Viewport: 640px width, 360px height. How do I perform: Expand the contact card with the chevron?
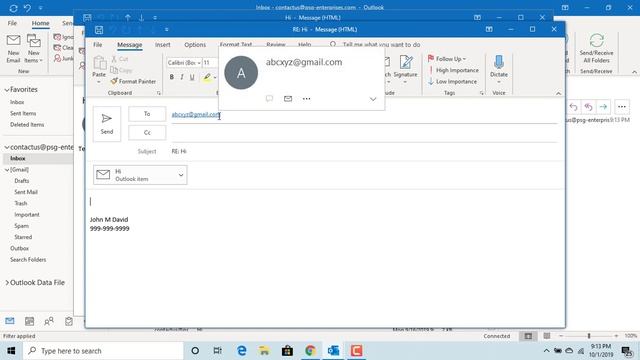[373, 99]
